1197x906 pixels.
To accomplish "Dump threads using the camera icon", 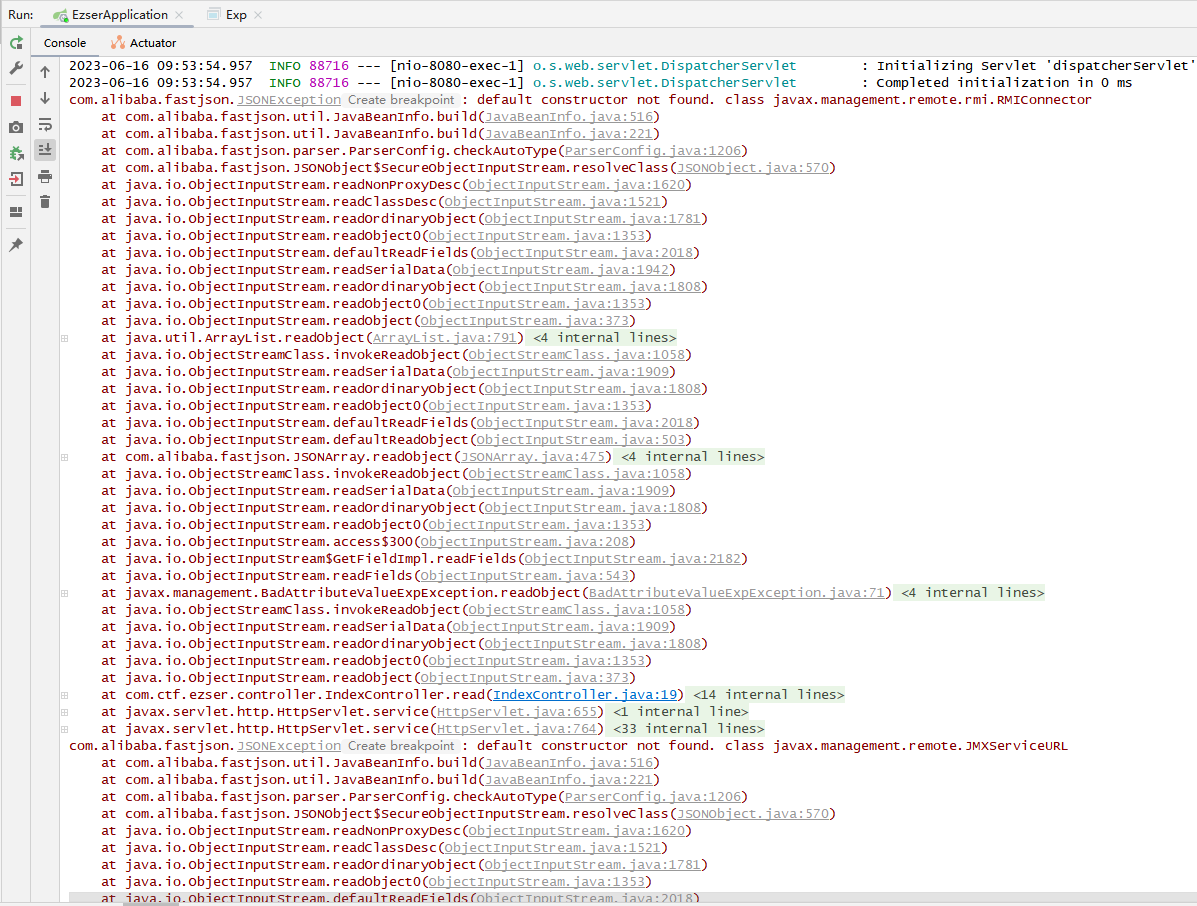I will (x=16, y=127).
